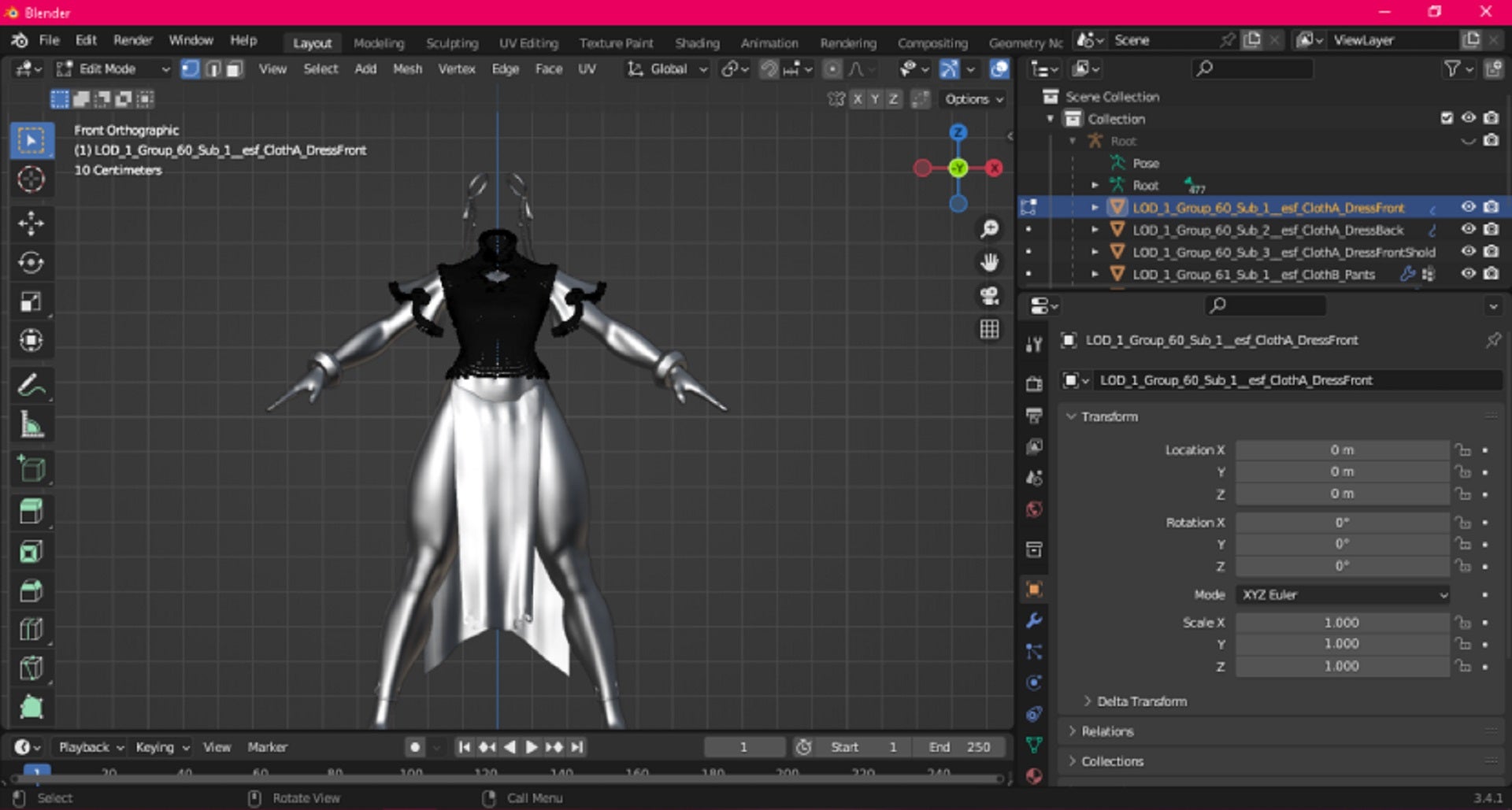Disable camera render visibility for DressBack object
The height and width of the screenshot is (810, 1512).
[x=1492, y=230]
